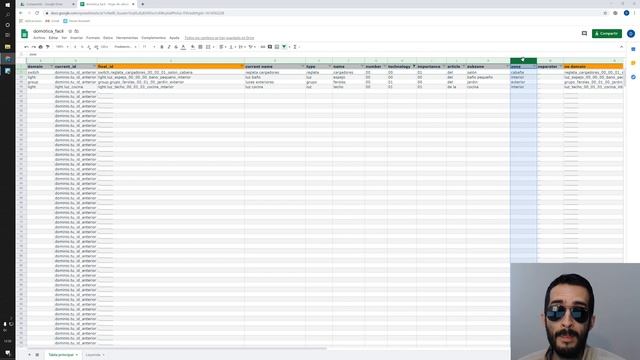The height and width of the screenshot is (360, 640).
Task: Open the text color picker
Action: [x=183, y=47]
